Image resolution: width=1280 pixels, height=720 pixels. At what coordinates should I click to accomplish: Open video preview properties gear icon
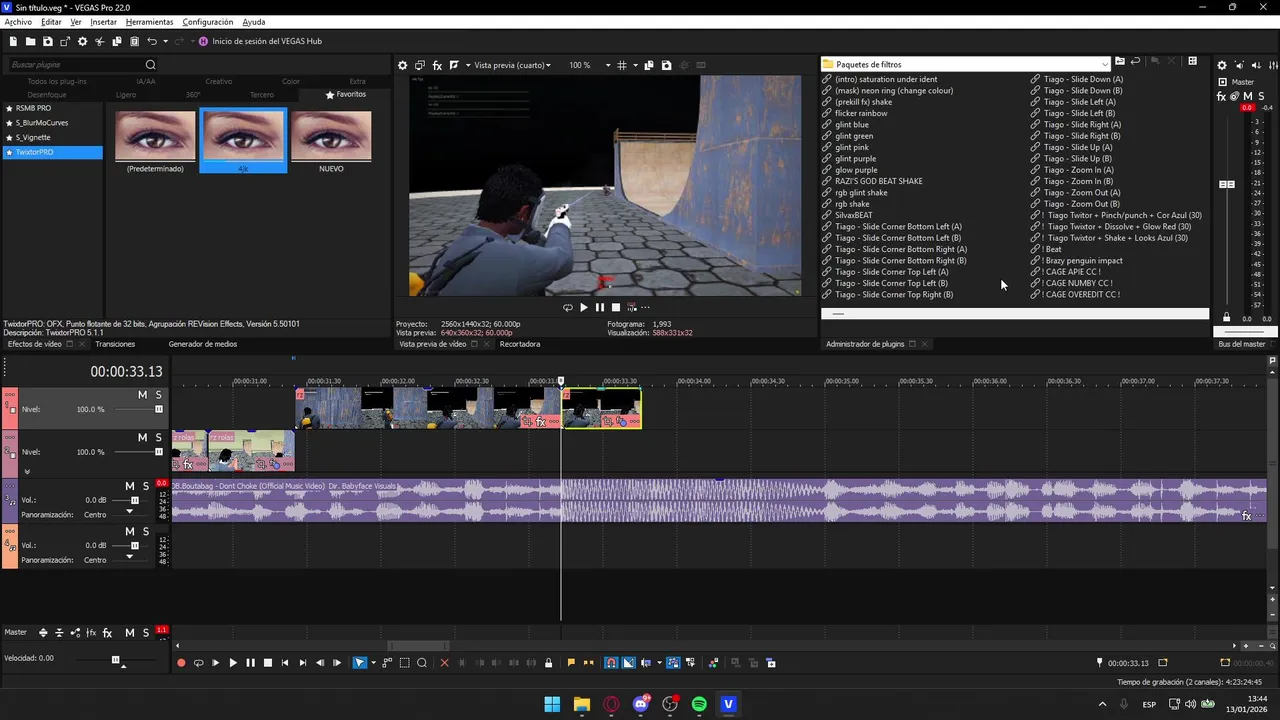click(403, 65)
